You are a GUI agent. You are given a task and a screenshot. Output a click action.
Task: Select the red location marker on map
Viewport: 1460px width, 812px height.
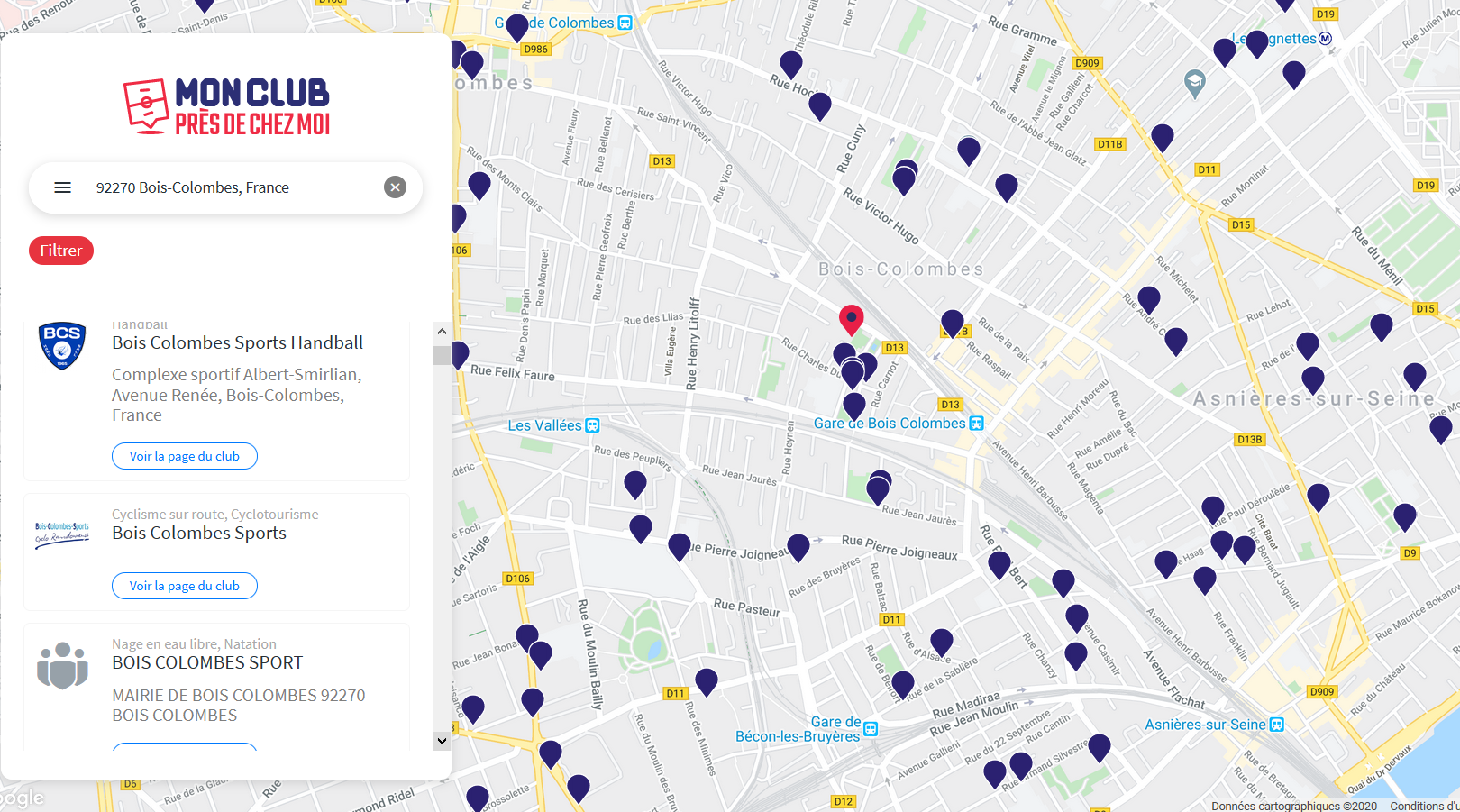click(x=852, y=321)
